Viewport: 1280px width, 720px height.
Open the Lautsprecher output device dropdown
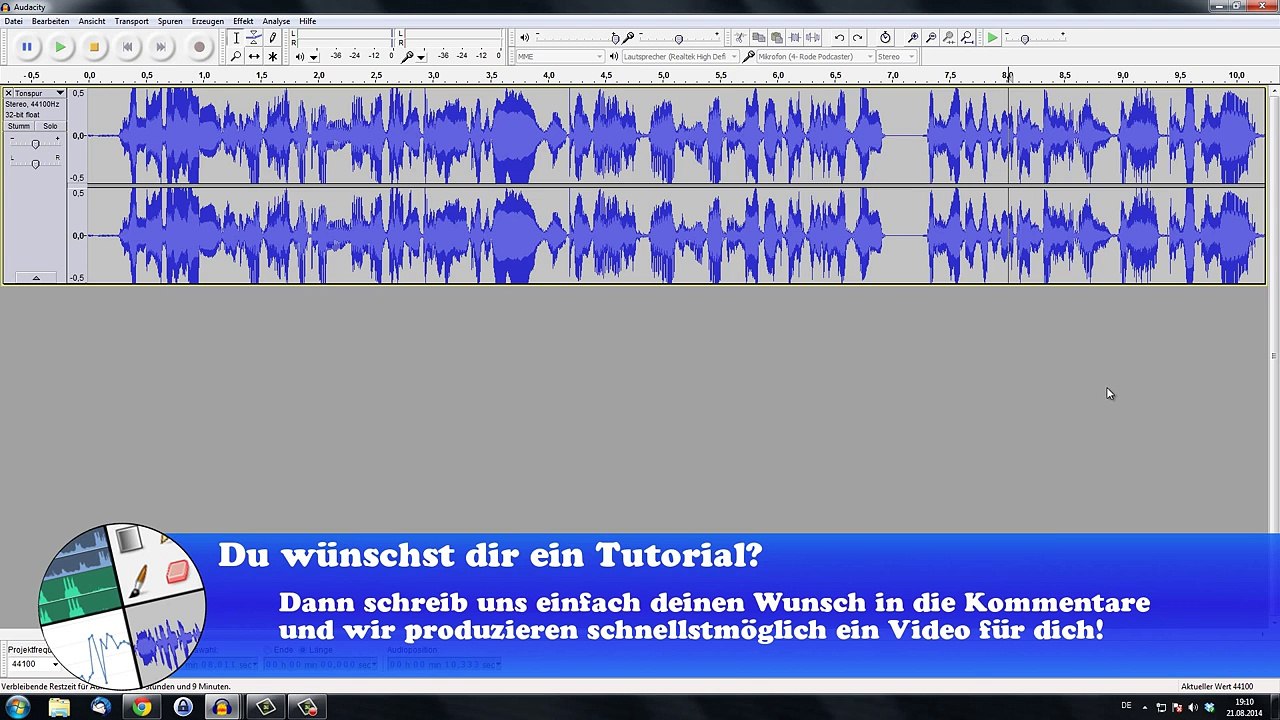[680, 57]
